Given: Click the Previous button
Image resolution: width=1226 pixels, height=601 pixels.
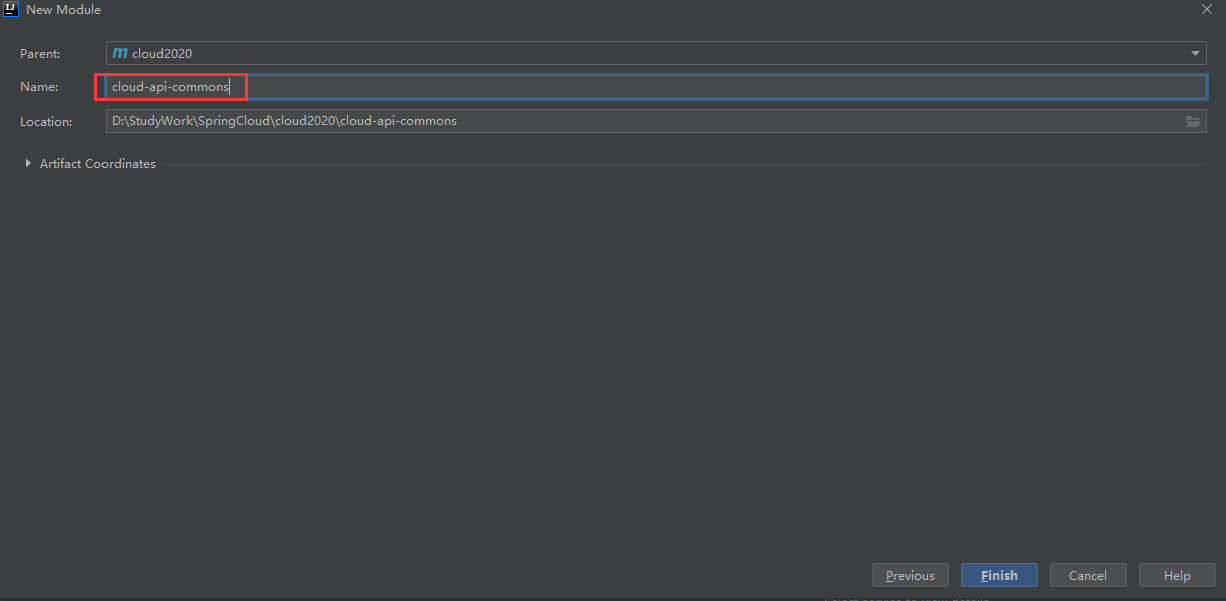Looking at the screenshot, I should click(910, 575).
